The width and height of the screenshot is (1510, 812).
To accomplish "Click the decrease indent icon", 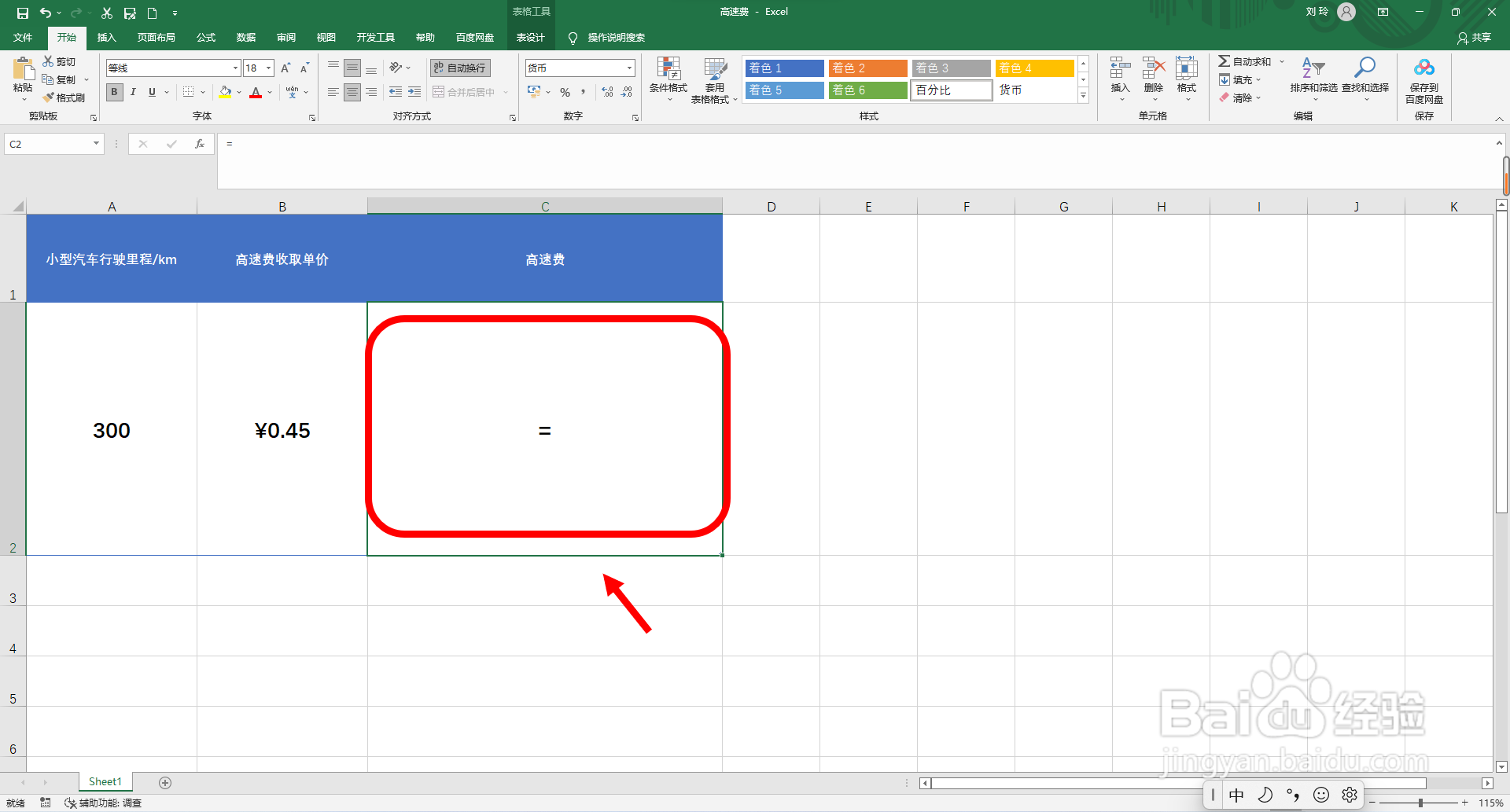I will click(x=396, y=92).
